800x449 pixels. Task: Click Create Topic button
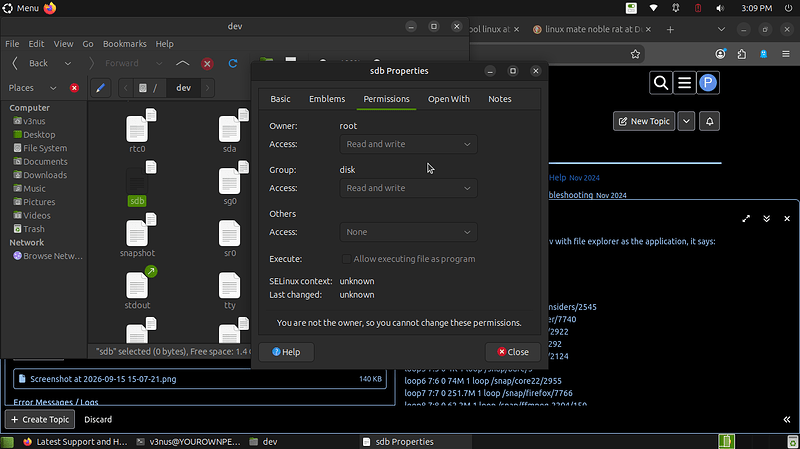coord(40,419)
